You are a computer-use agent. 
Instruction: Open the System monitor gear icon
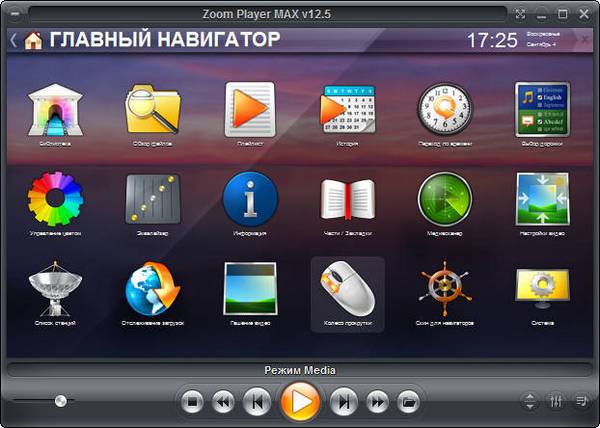(x=542, y=288)
